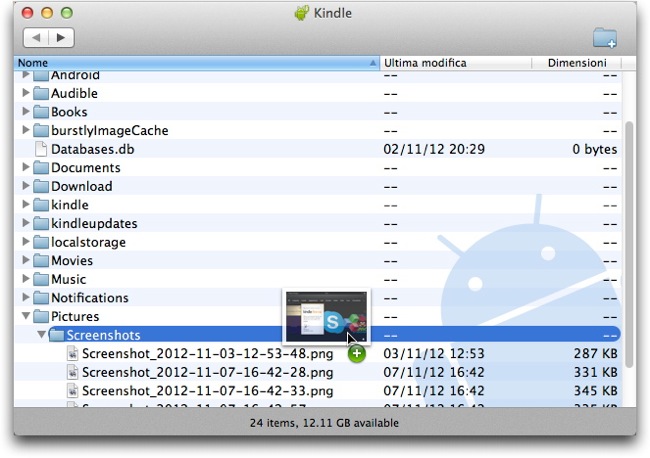Select the Databases.db file icon
The image size is (650, 458).
click(41, 149)
